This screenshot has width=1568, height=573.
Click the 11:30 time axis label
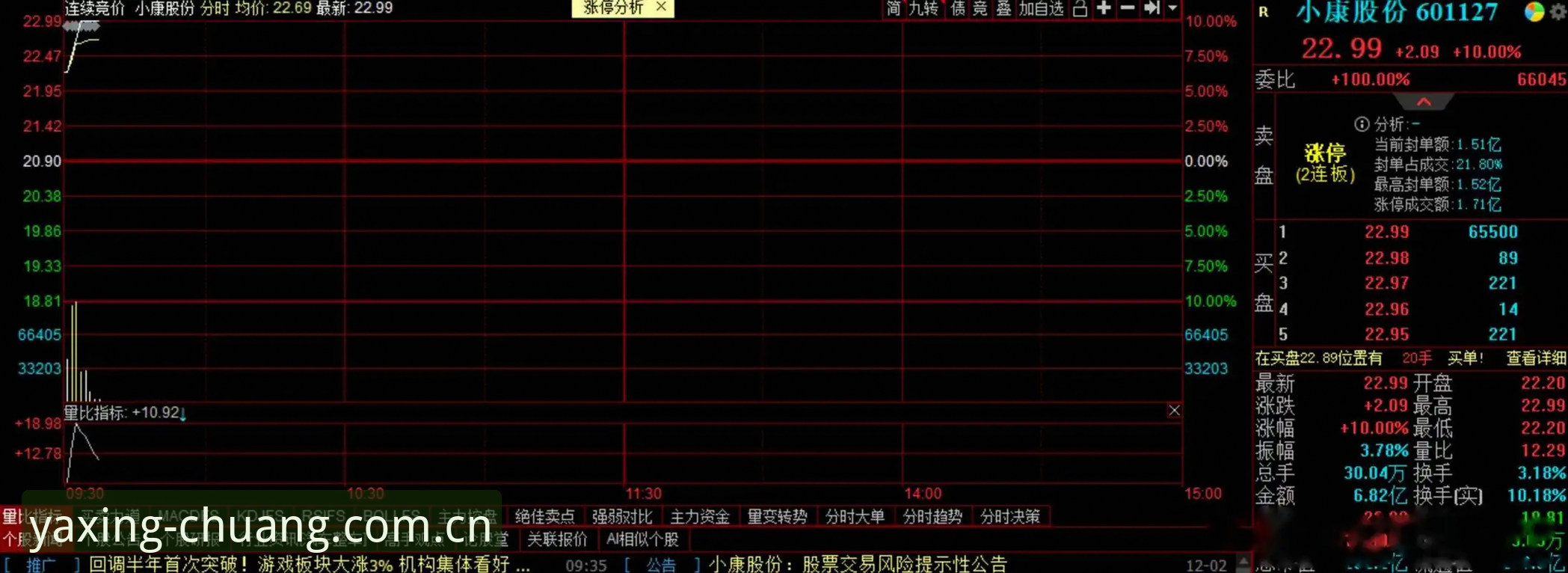click(644, 494)
